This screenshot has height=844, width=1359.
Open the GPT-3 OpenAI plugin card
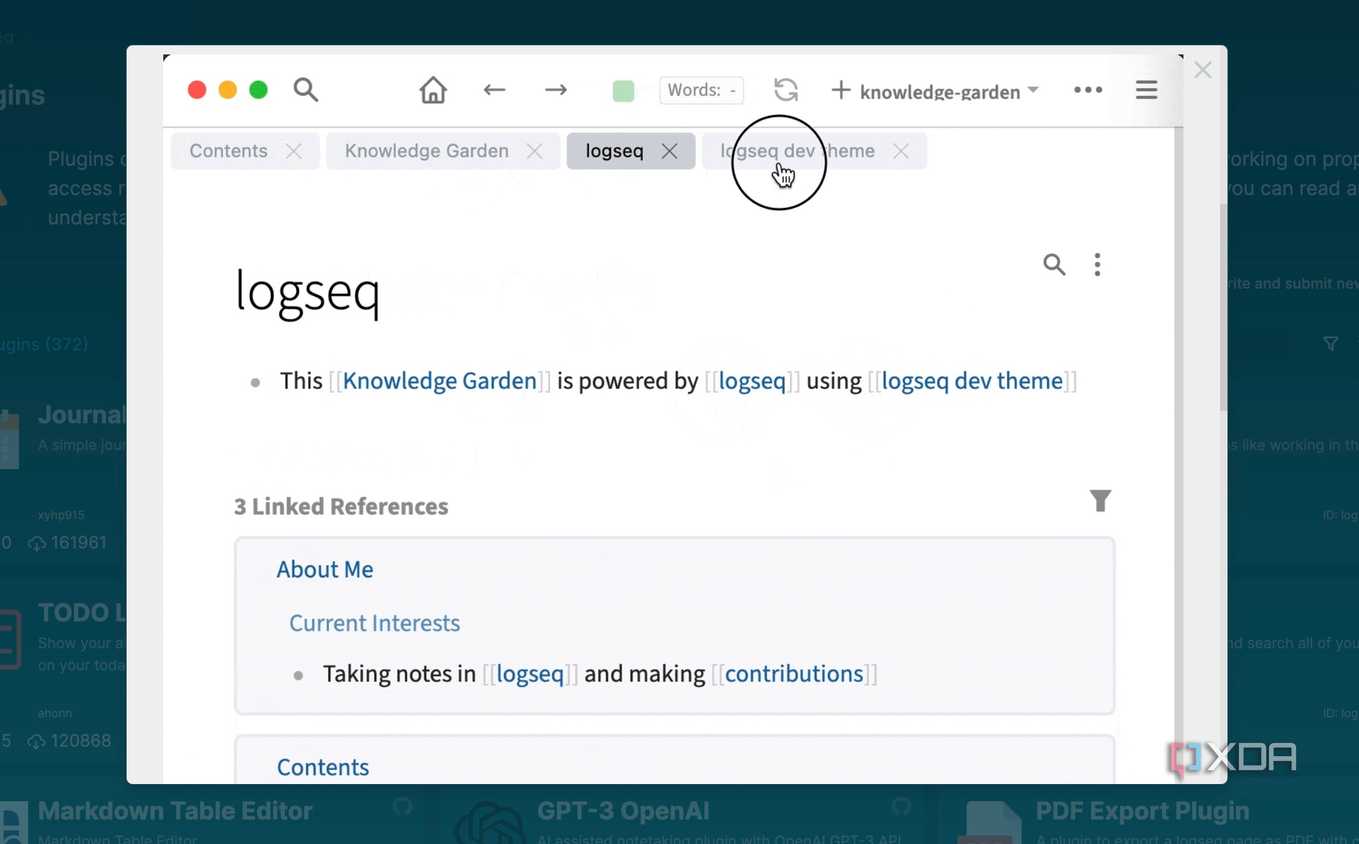[x=623, y=811]
